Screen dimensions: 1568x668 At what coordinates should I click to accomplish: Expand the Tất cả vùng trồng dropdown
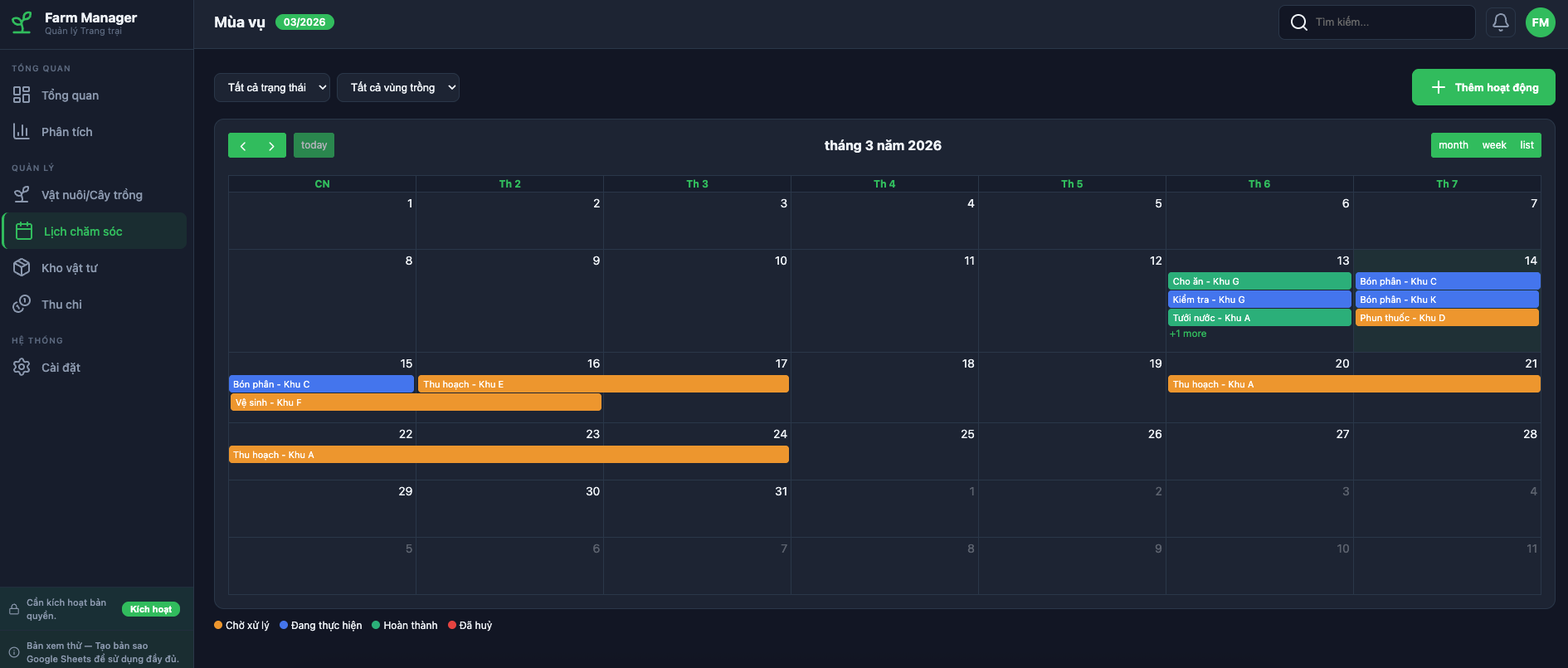(398, 88)
